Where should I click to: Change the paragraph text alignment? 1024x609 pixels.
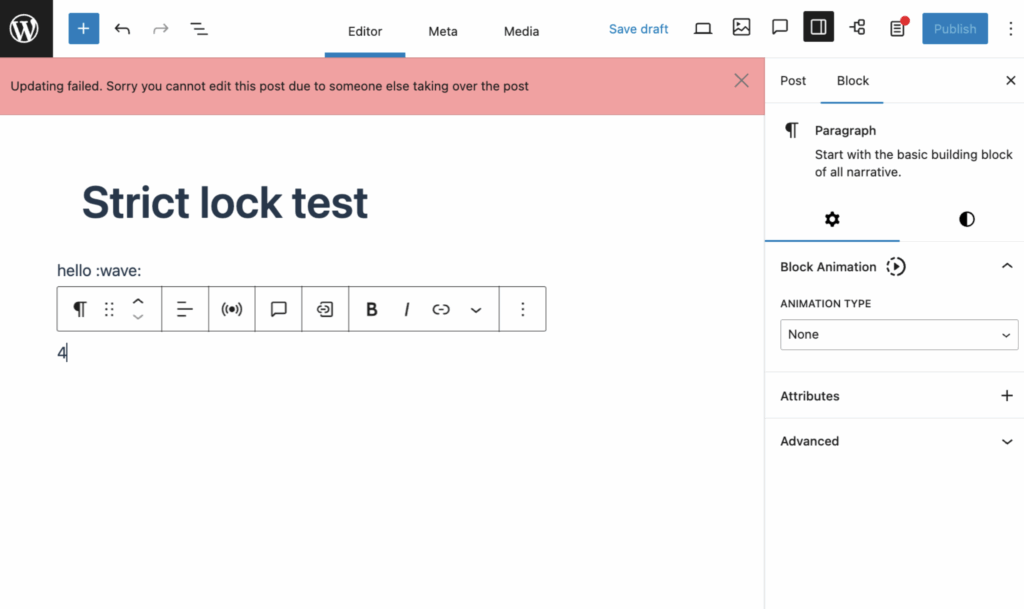185,309
